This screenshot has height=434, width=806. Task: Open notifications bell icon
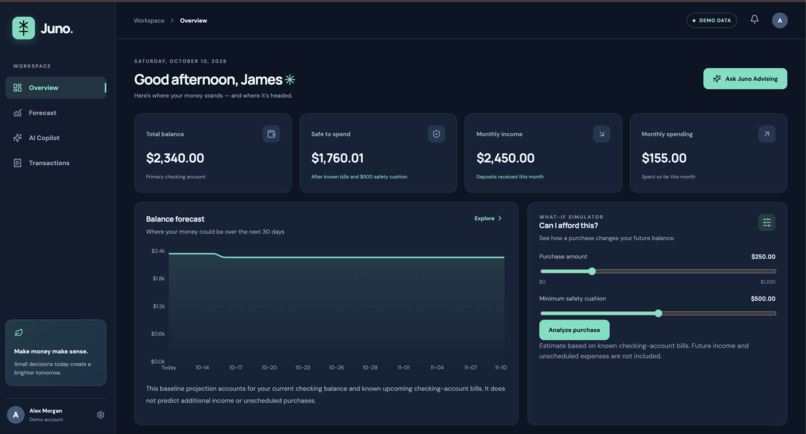(754, 20)
